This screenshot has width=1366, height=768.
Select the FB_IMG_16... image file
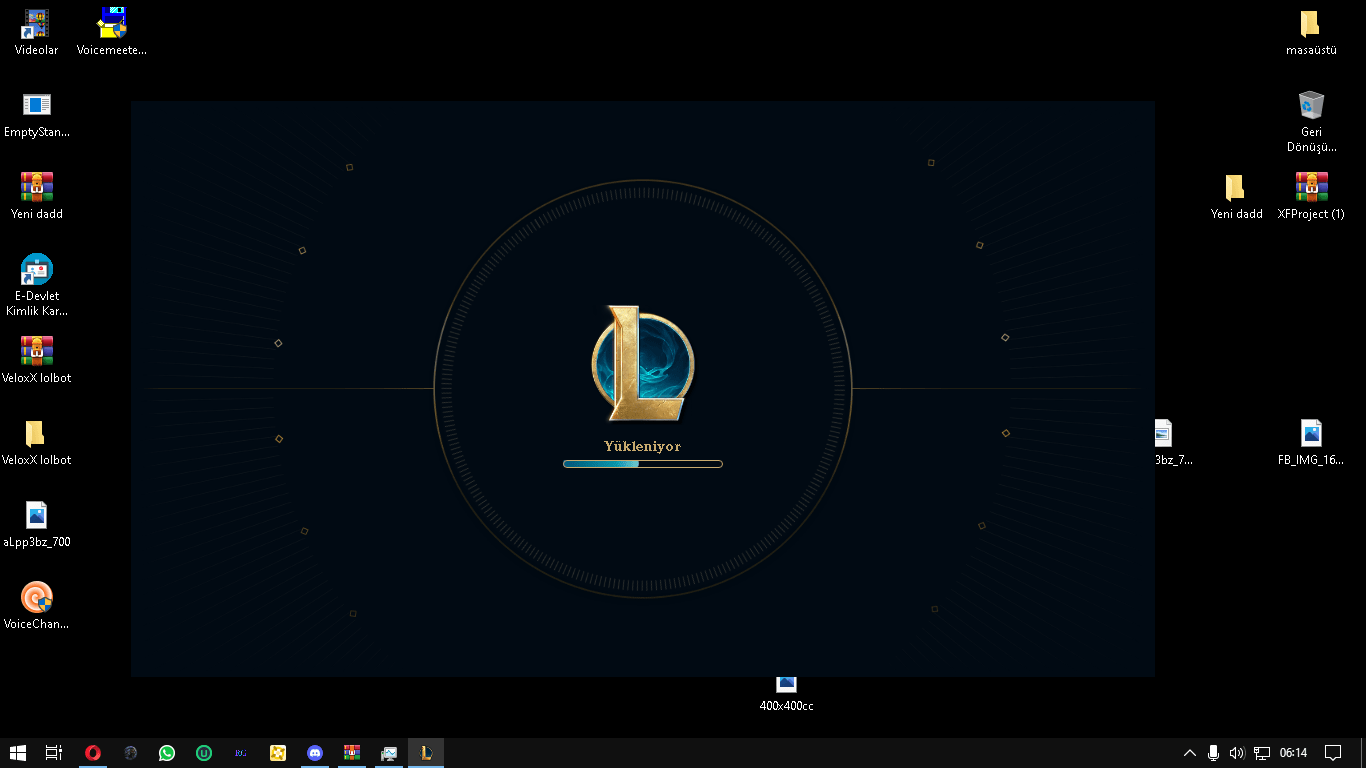(x=1311, y=441)
